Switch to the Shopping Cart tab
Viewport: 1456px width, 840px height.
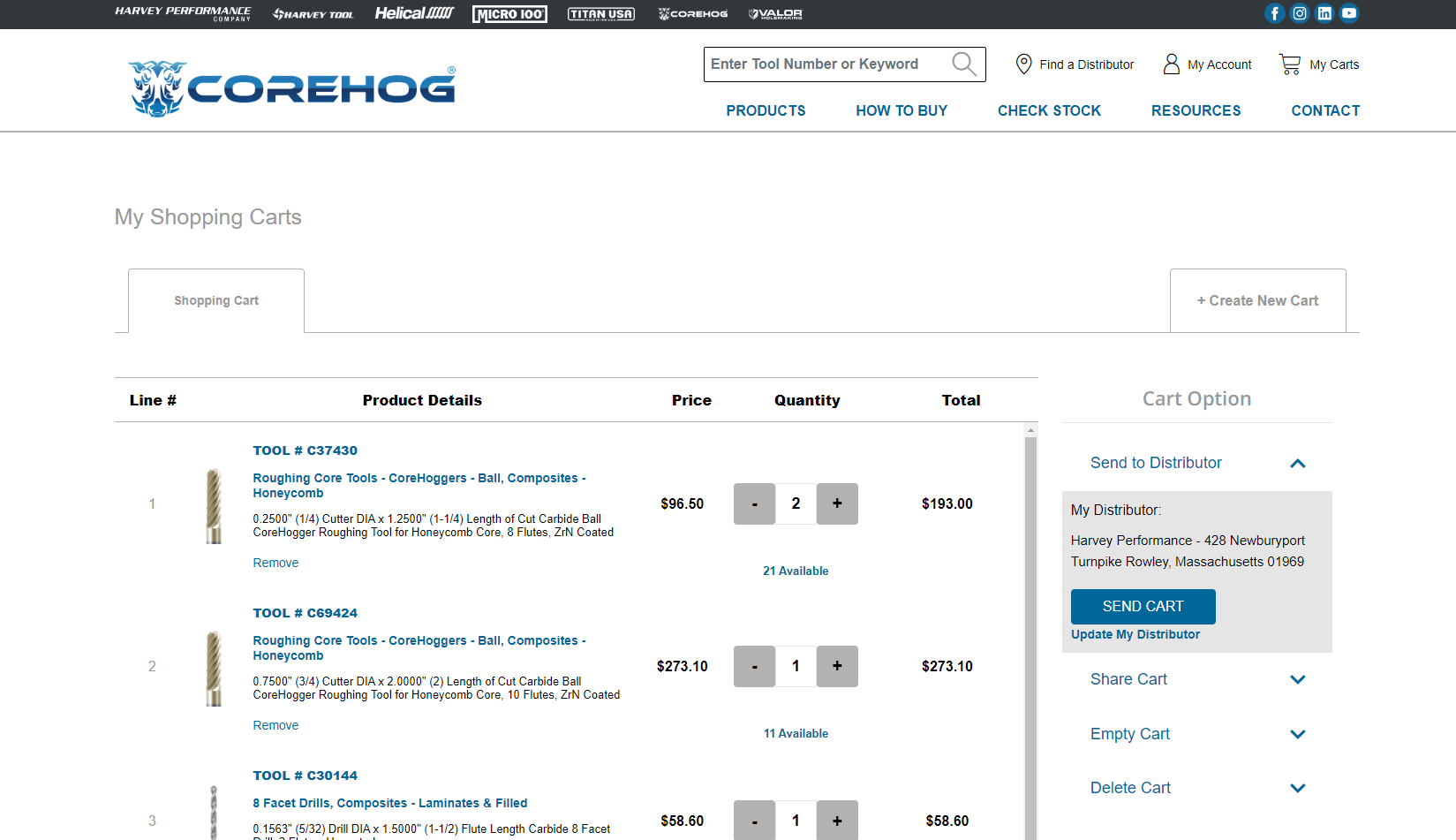[x=215, y=300]
